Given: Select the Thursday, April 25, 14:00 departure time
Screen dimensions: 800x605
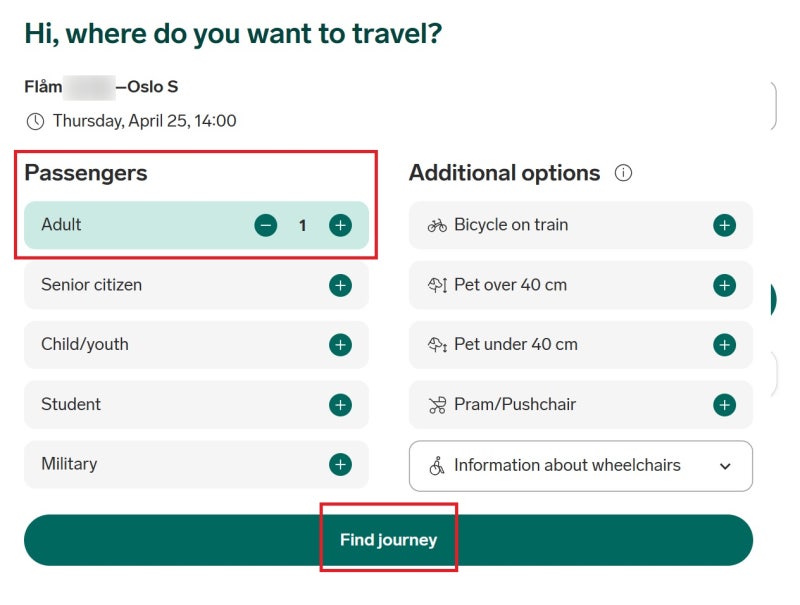Looking at the screenshot, I should (x=145, y=121).
